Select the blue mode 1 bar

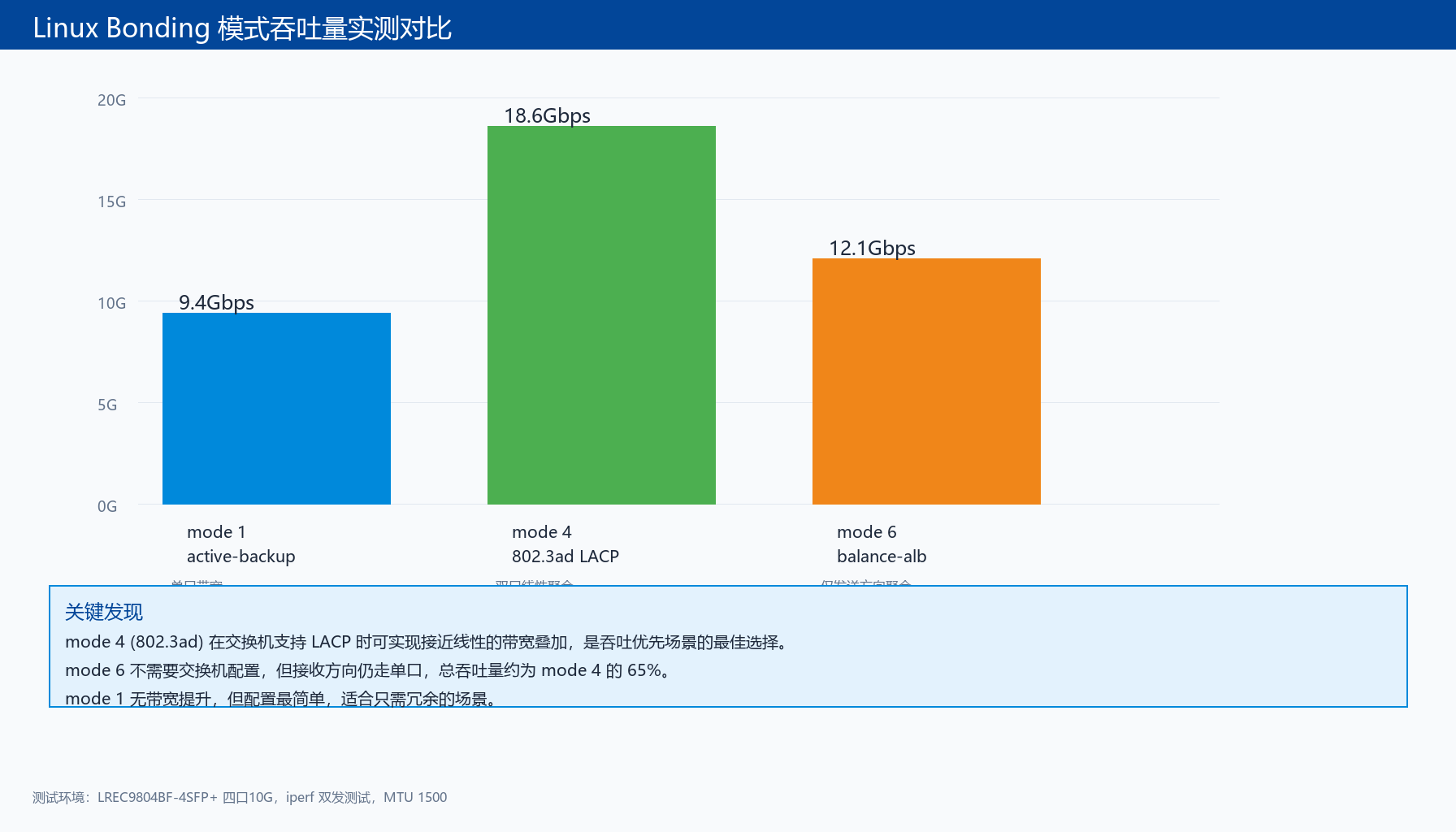(276, 409)
